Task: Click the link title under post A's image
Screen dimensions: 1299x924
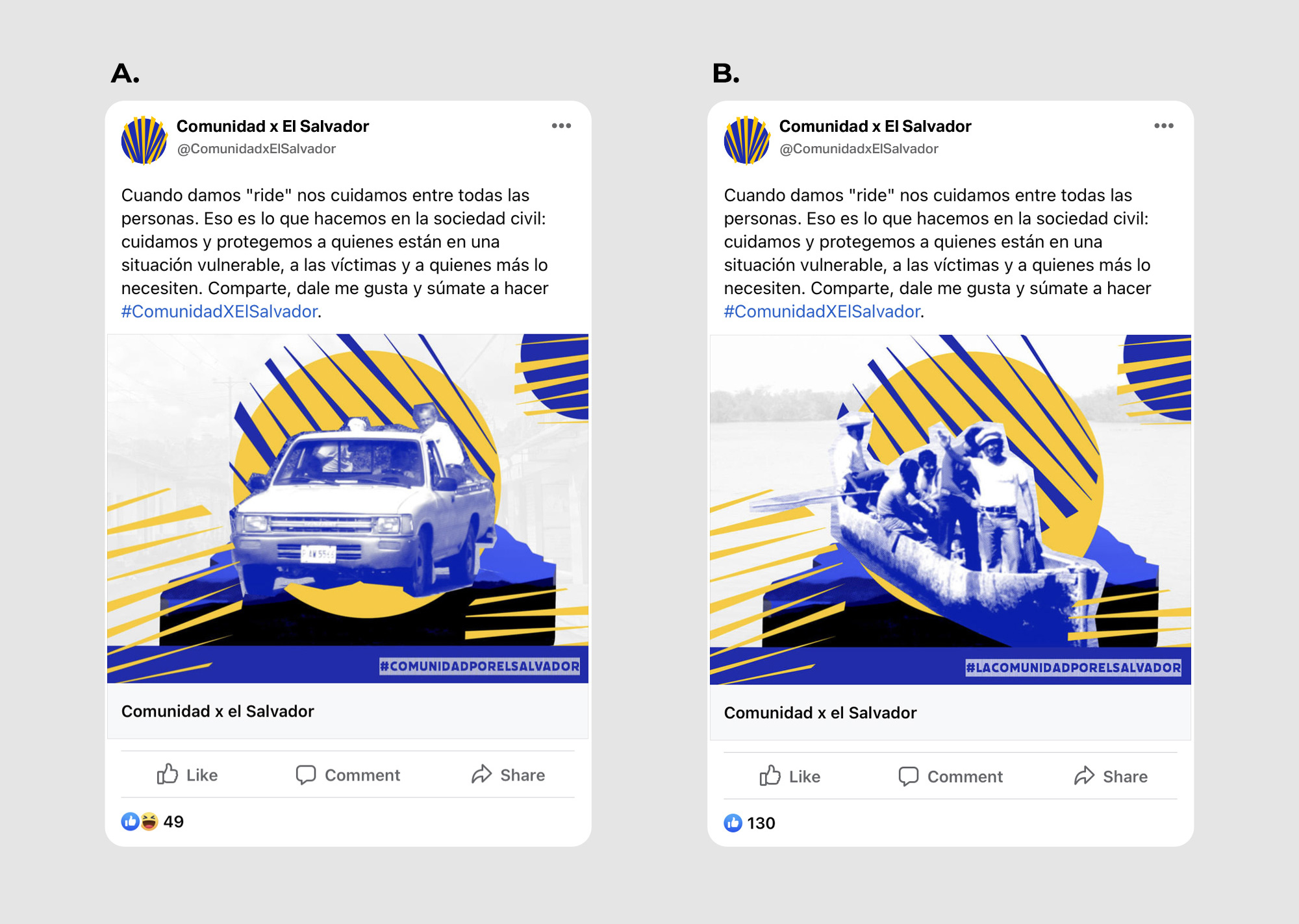Action: coord(218,711)
